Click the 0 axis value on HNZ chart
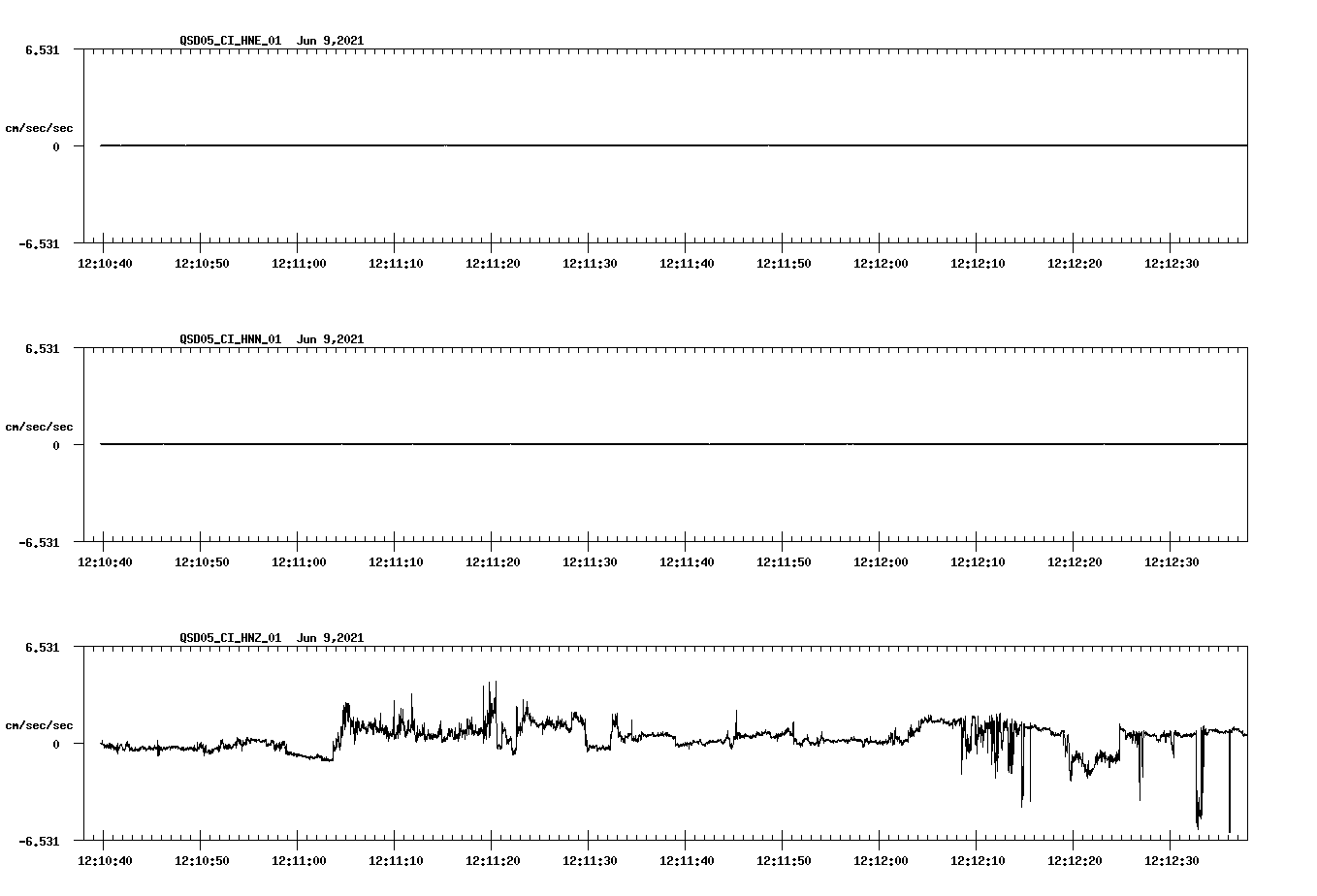Screen dimensions: 1317x896 56,744
